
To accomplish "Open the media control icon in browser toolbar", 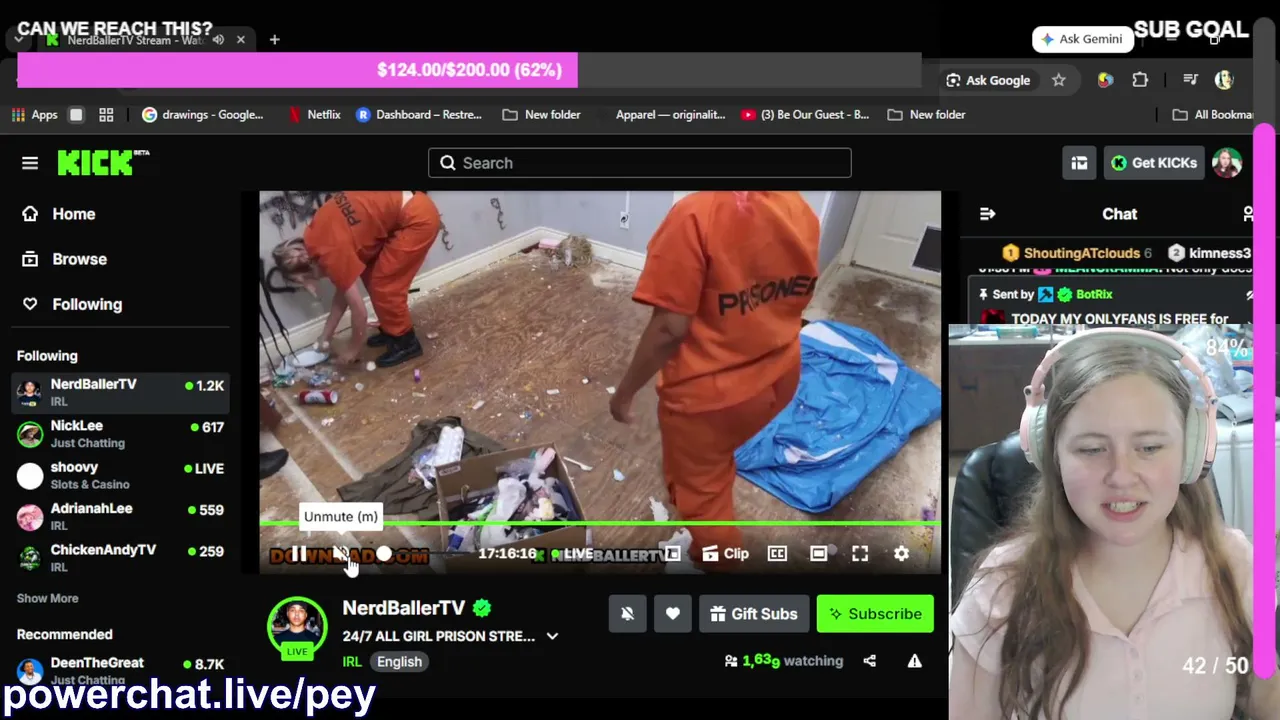I will pyautogui.click(x=1190, y=80).
